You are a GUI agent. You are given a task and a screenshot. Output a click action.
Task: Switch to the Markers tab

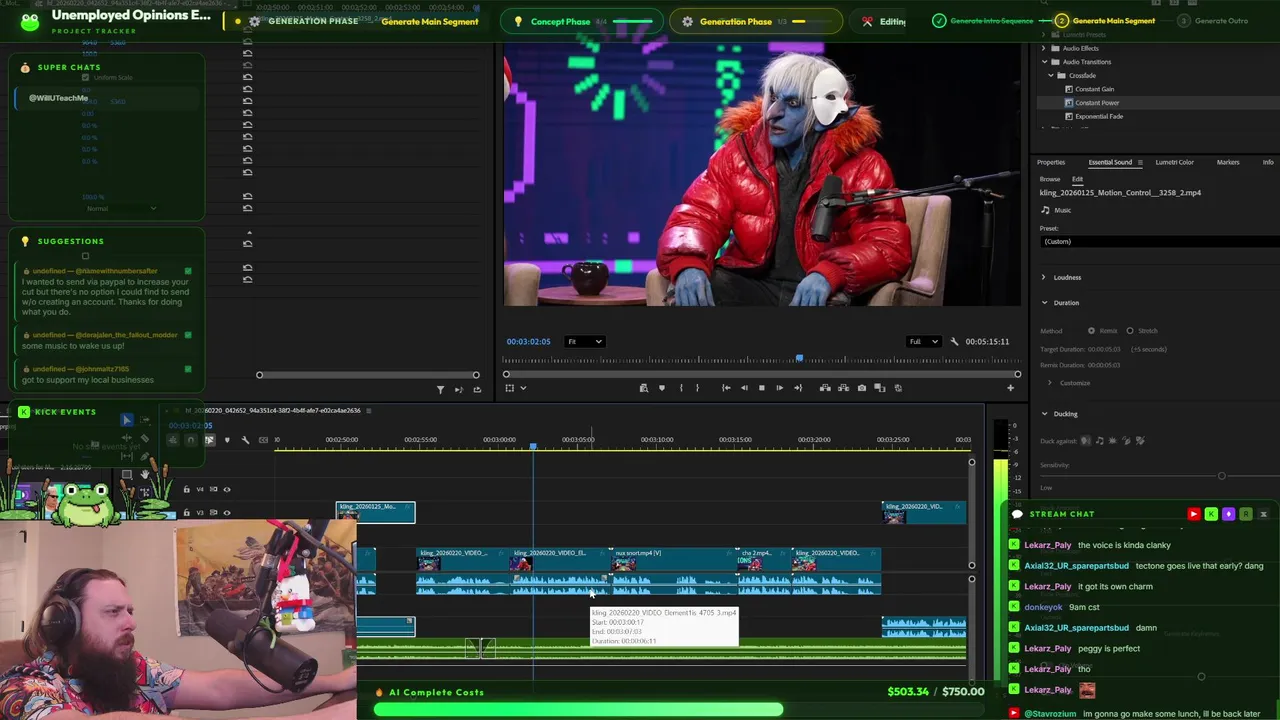pyautogui.click(x=1228, y=162)
